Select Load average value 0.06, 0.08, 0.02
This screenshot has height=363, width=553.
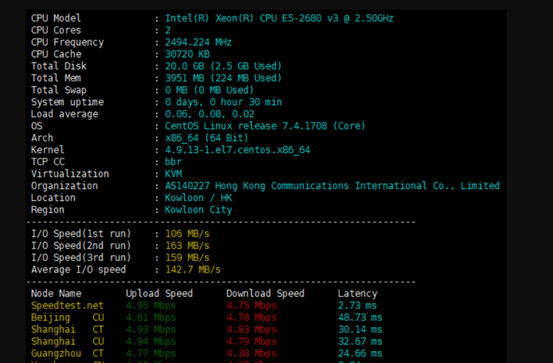coord(209,114)
